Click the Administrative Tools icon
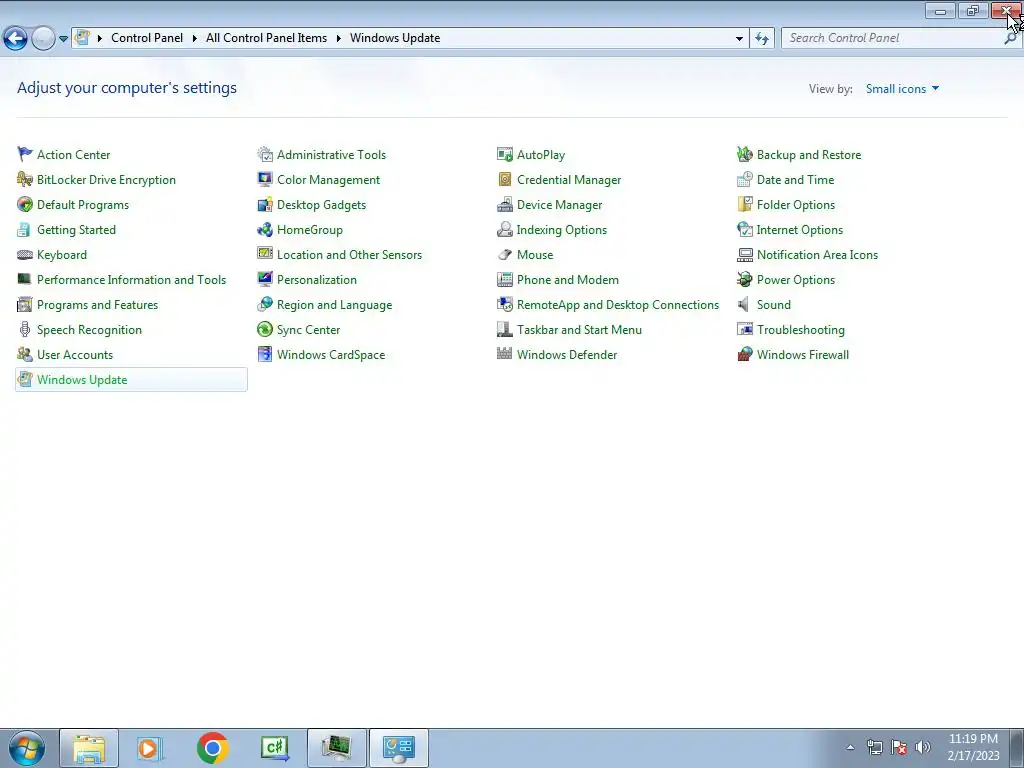This screenshot has width=1024, height=768. [264, 155]
